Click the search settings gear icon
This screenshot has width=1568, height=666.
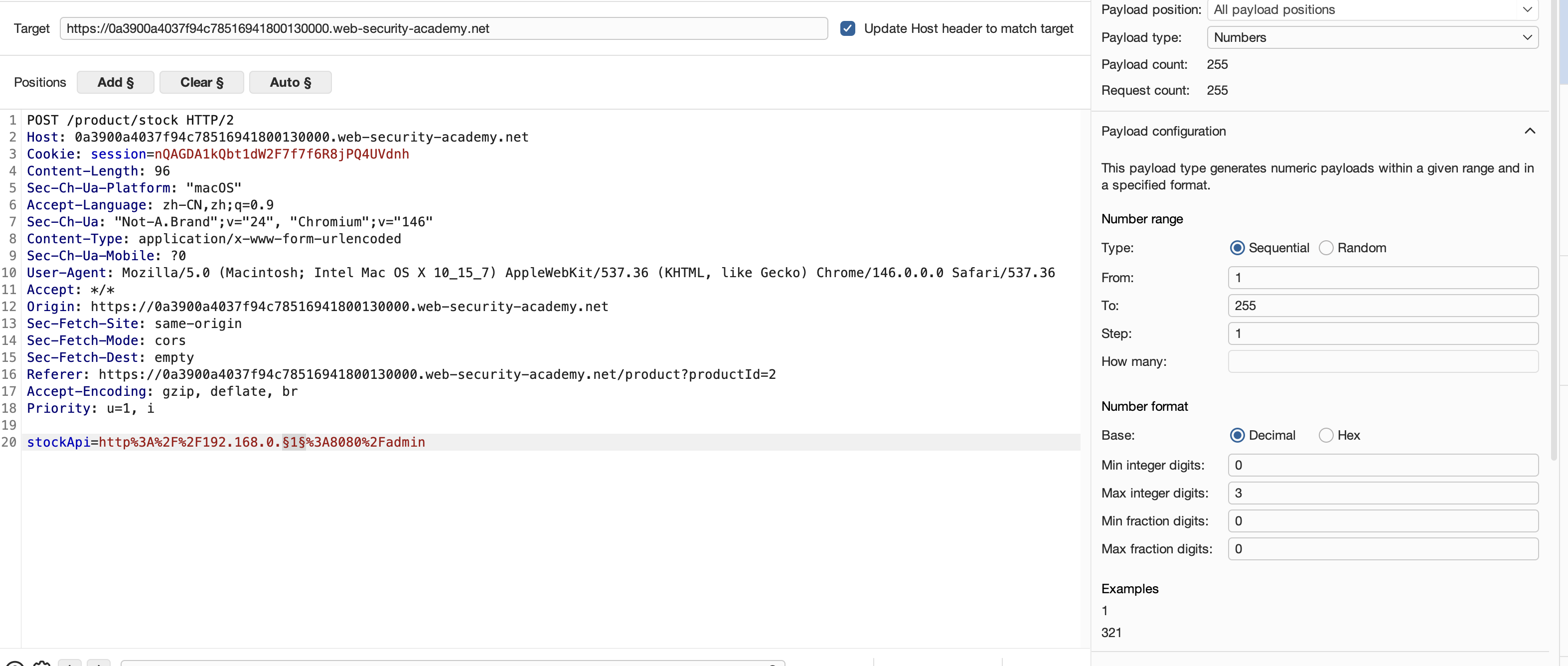point(41,664)
